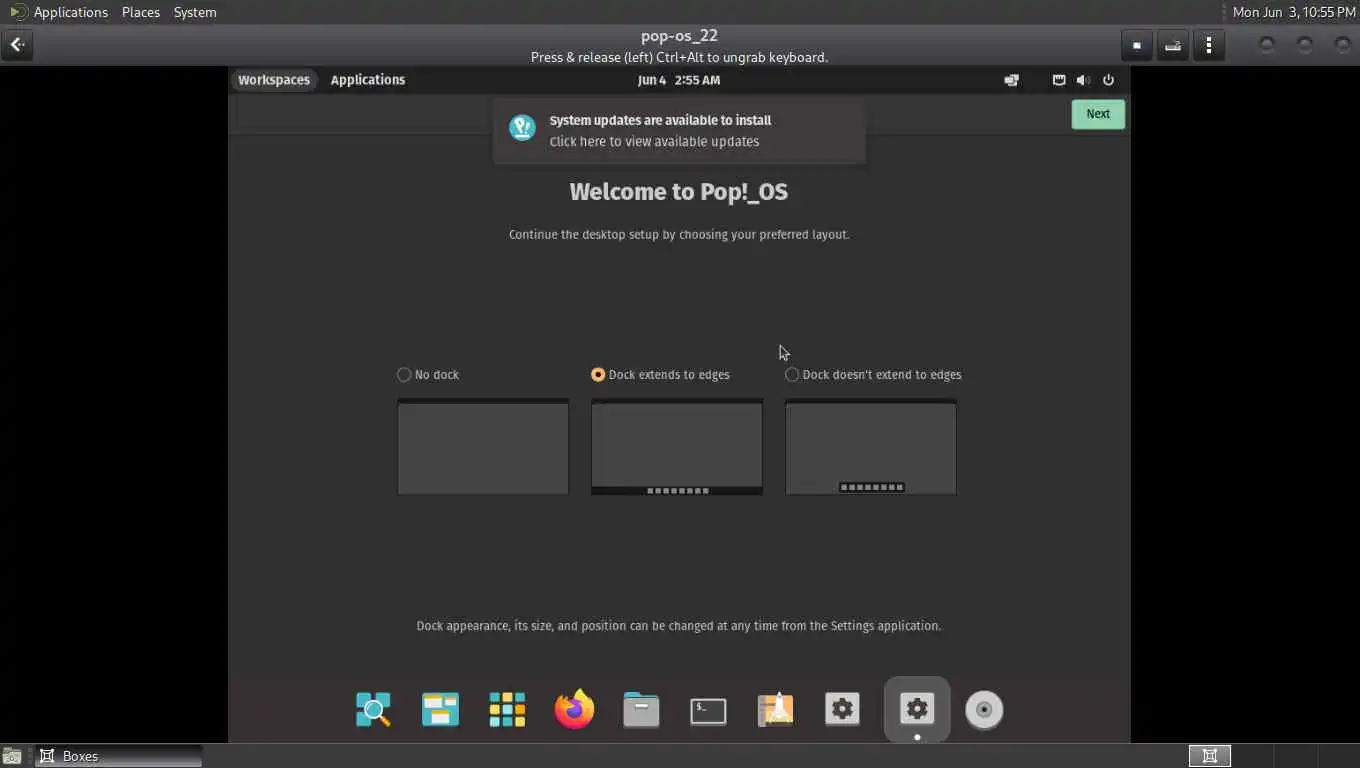Click the small square icon in the Boxes header
This screenshot has height=768, width=1360.
1137,45
